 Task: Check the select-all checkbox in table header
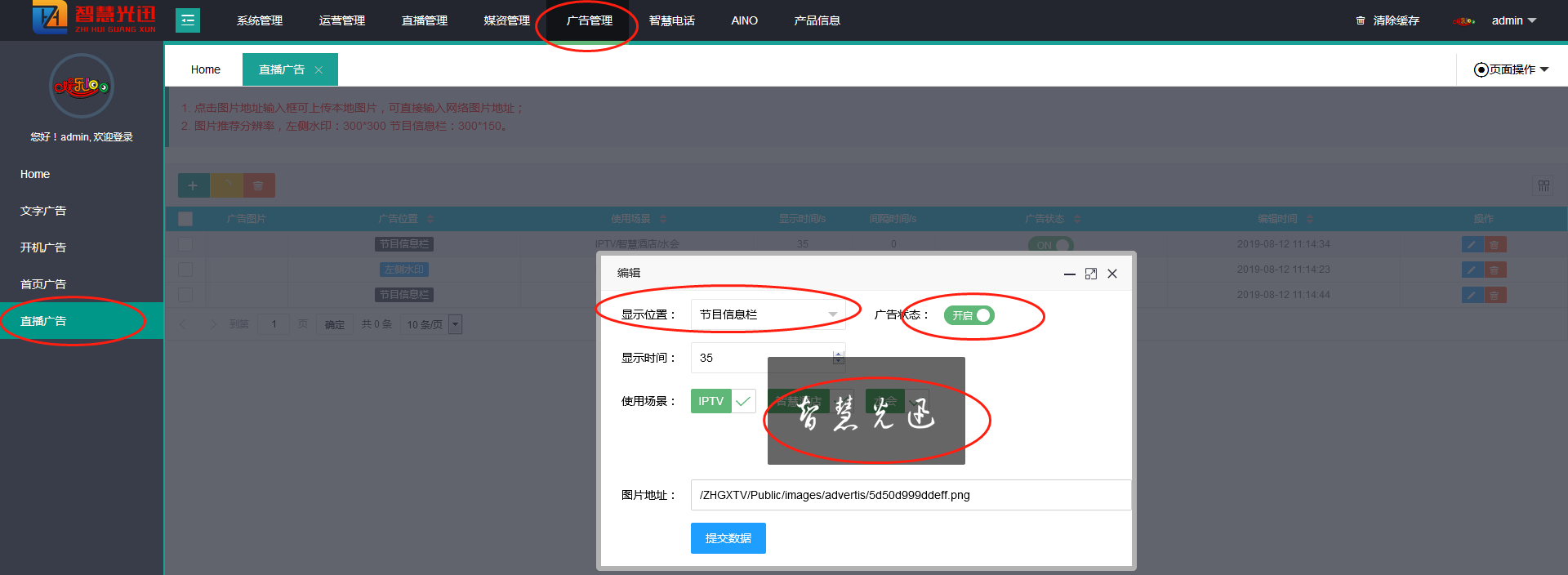pos(185,219)
